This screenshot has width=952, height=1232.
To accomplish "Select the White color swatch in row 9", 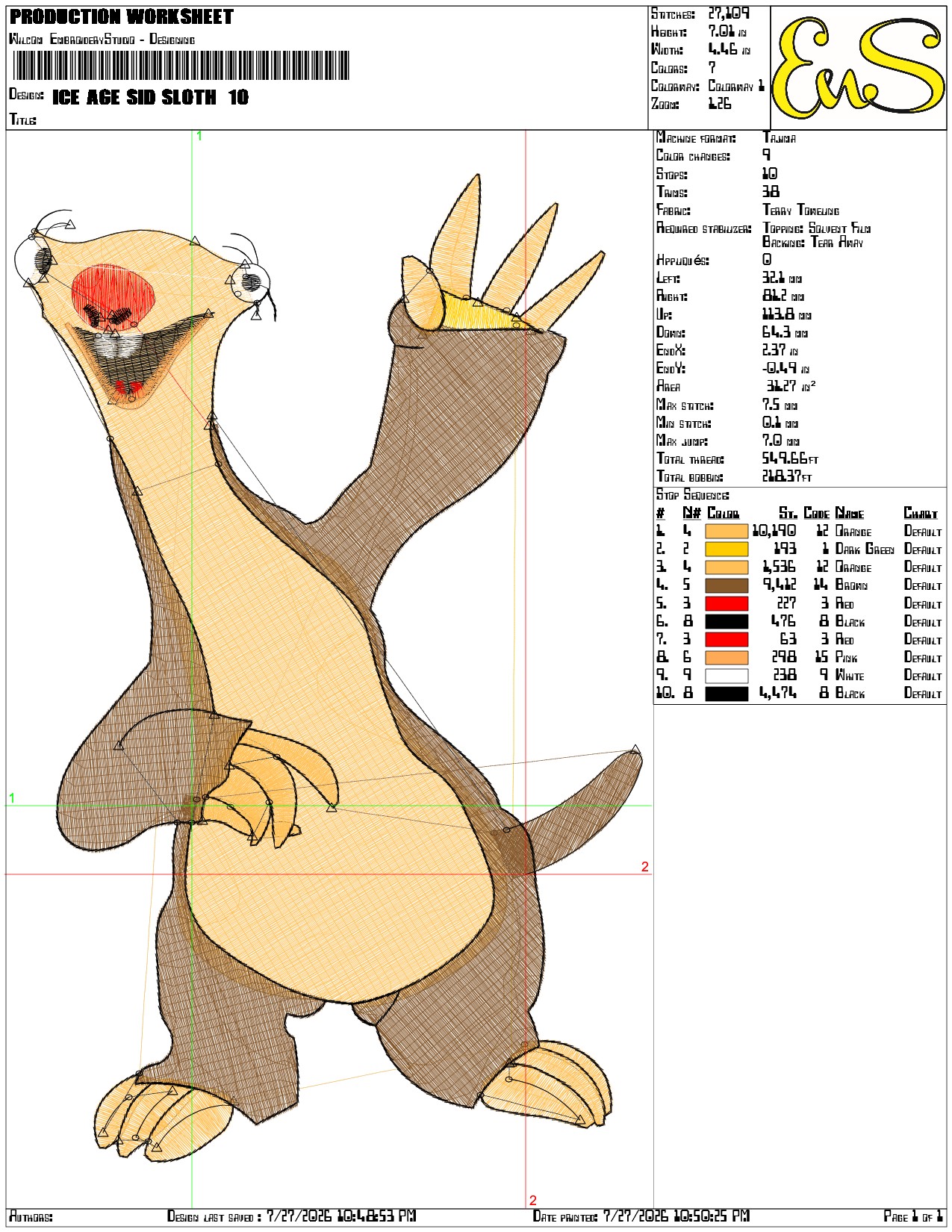I will point(727,676).
